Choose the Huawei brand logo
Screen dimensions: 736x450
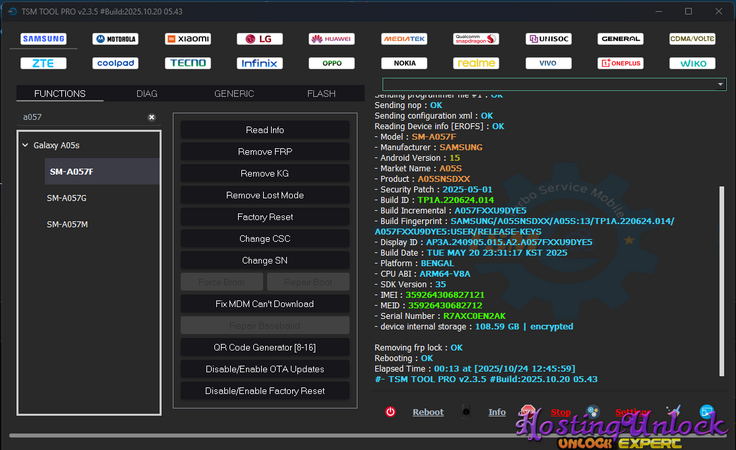pos(331,39)
